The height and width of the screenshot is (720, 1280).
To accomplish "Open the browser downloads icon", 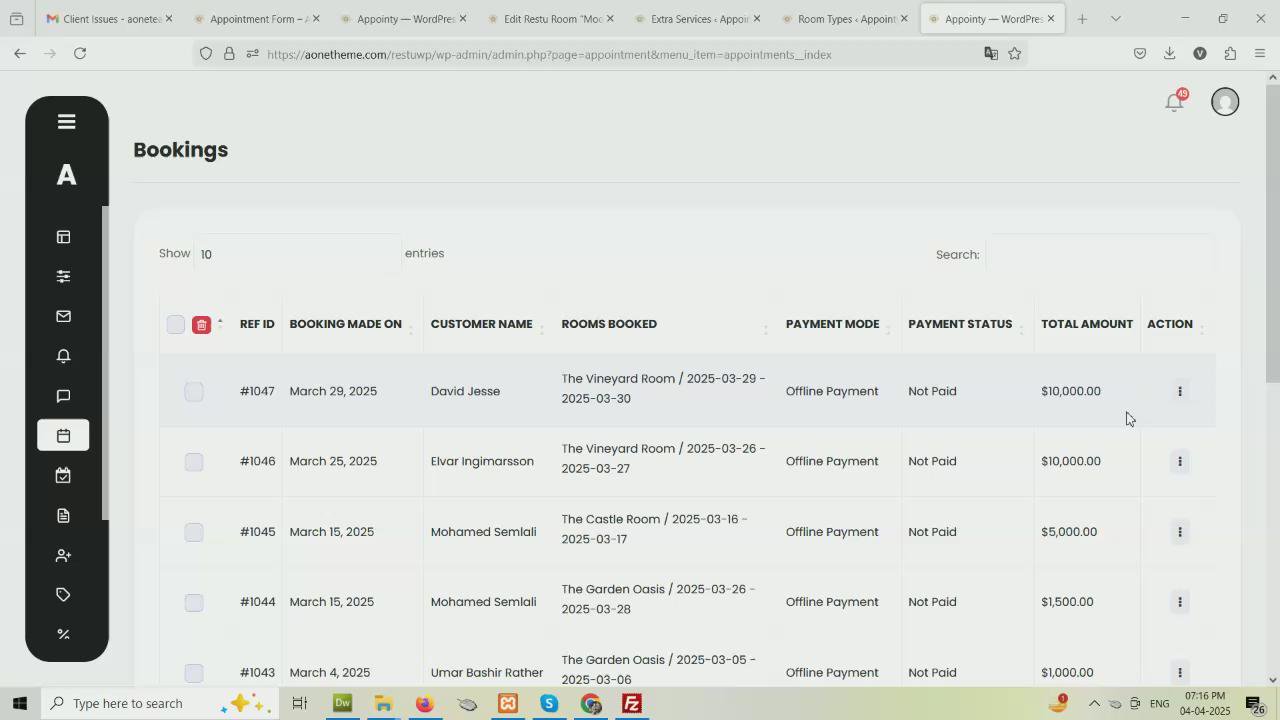I will click(x=1169, y=54).
